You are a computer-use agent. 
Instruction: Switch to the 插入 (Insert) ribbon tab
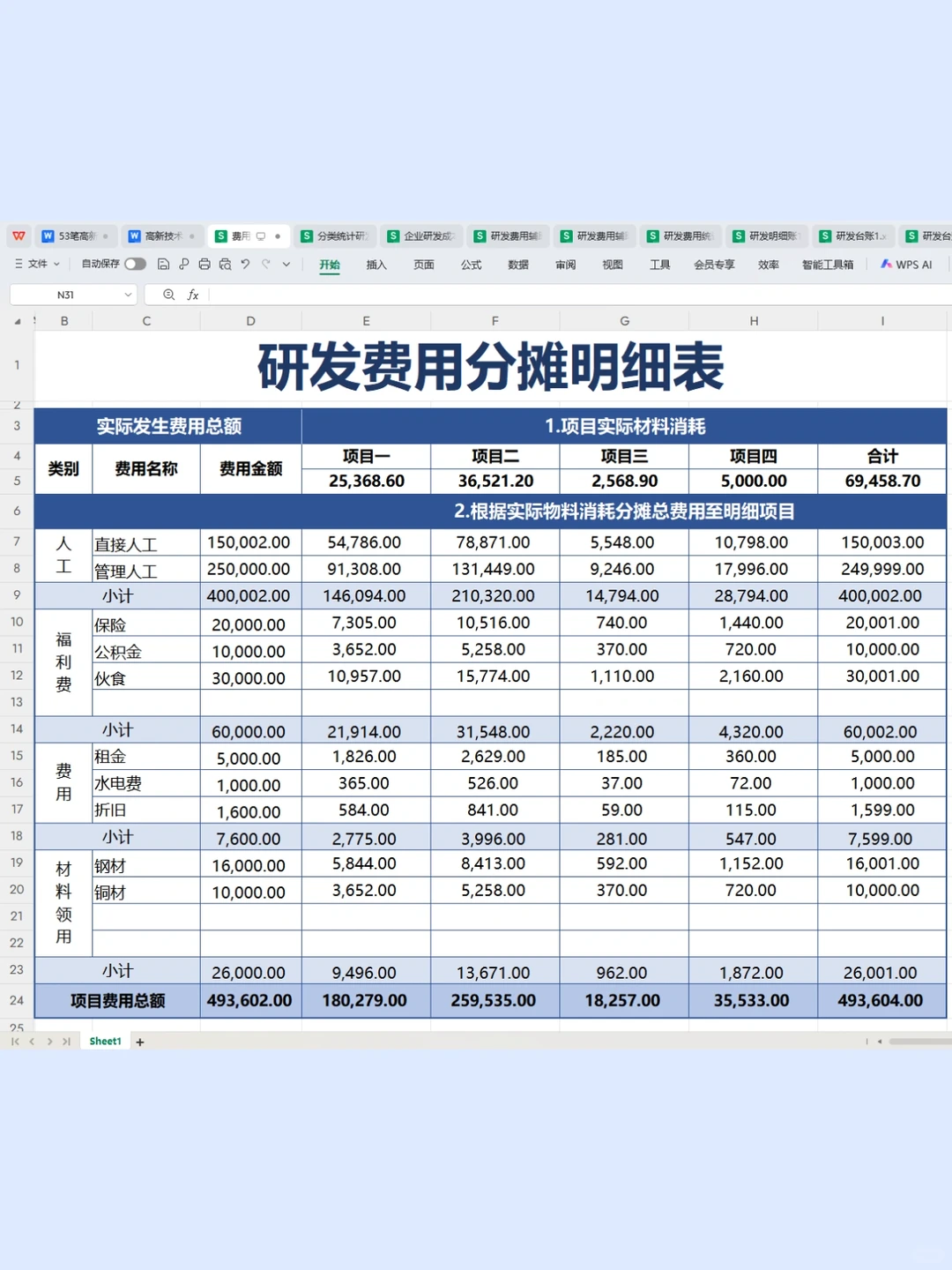[x=376, y=265]
